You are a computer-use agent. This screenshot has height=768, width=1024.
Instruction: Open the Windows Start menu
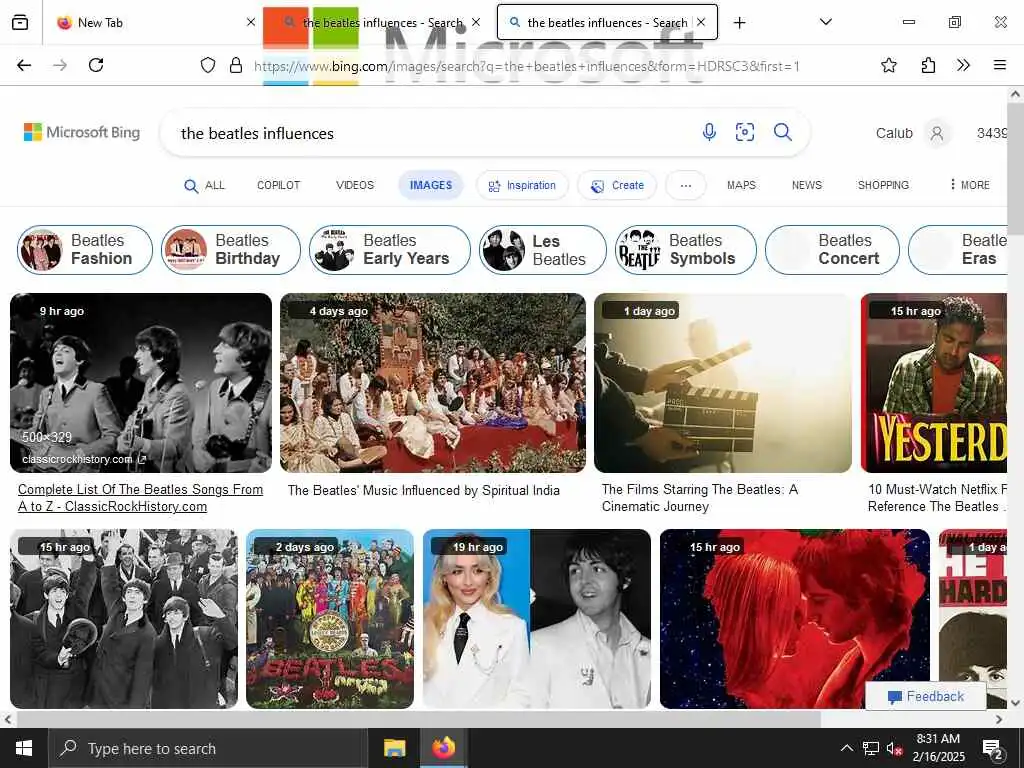[x=24, y=748]
